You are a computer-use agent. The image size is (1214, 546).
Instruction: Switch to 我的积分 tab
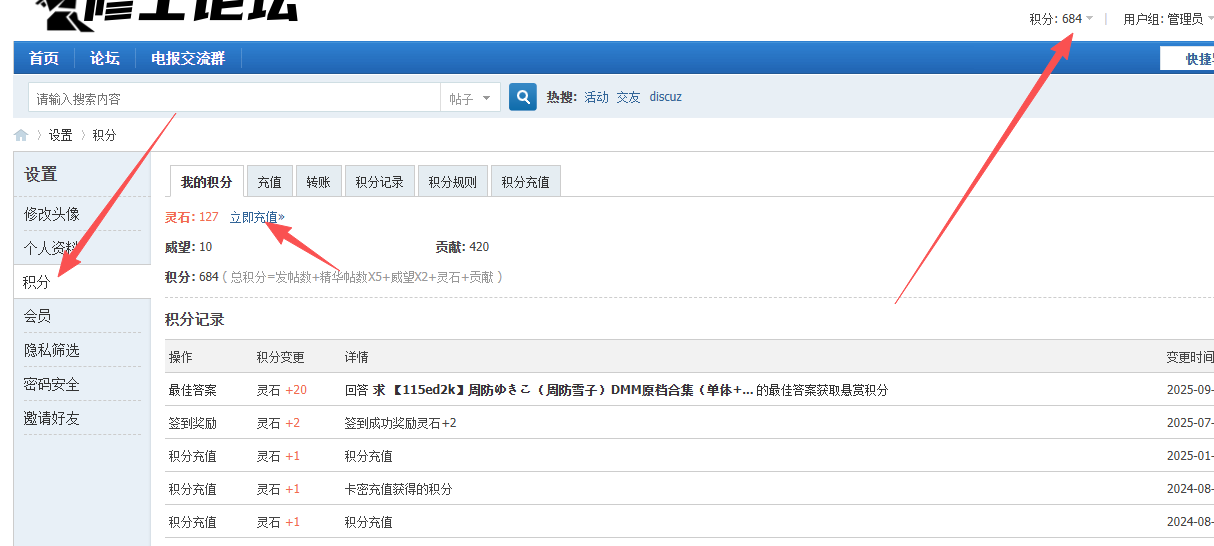coord(206,182)
